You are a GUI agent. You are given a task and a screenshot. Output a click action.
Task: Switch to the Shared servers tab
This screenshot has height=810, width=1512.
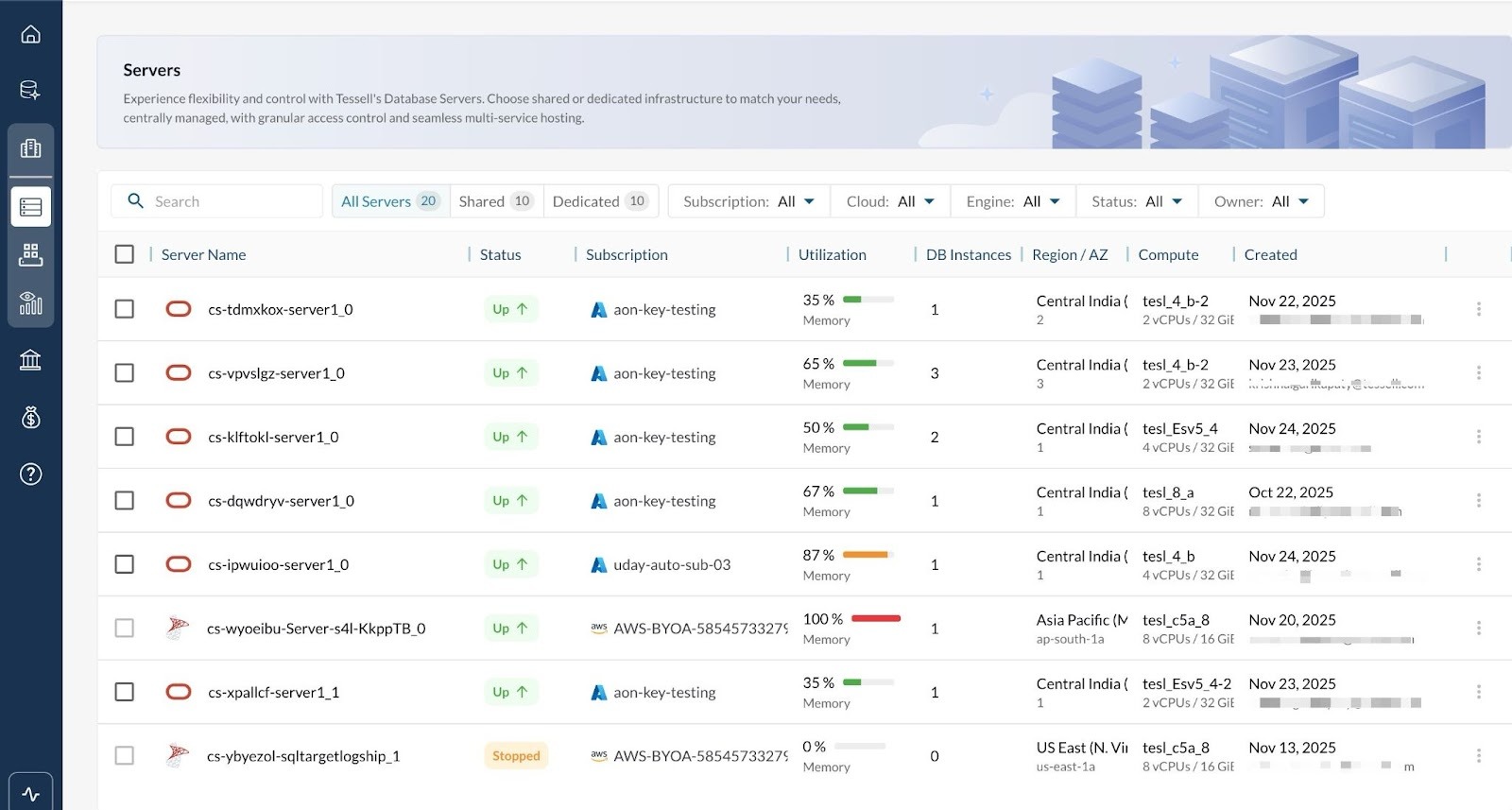(x=496, y=201)
